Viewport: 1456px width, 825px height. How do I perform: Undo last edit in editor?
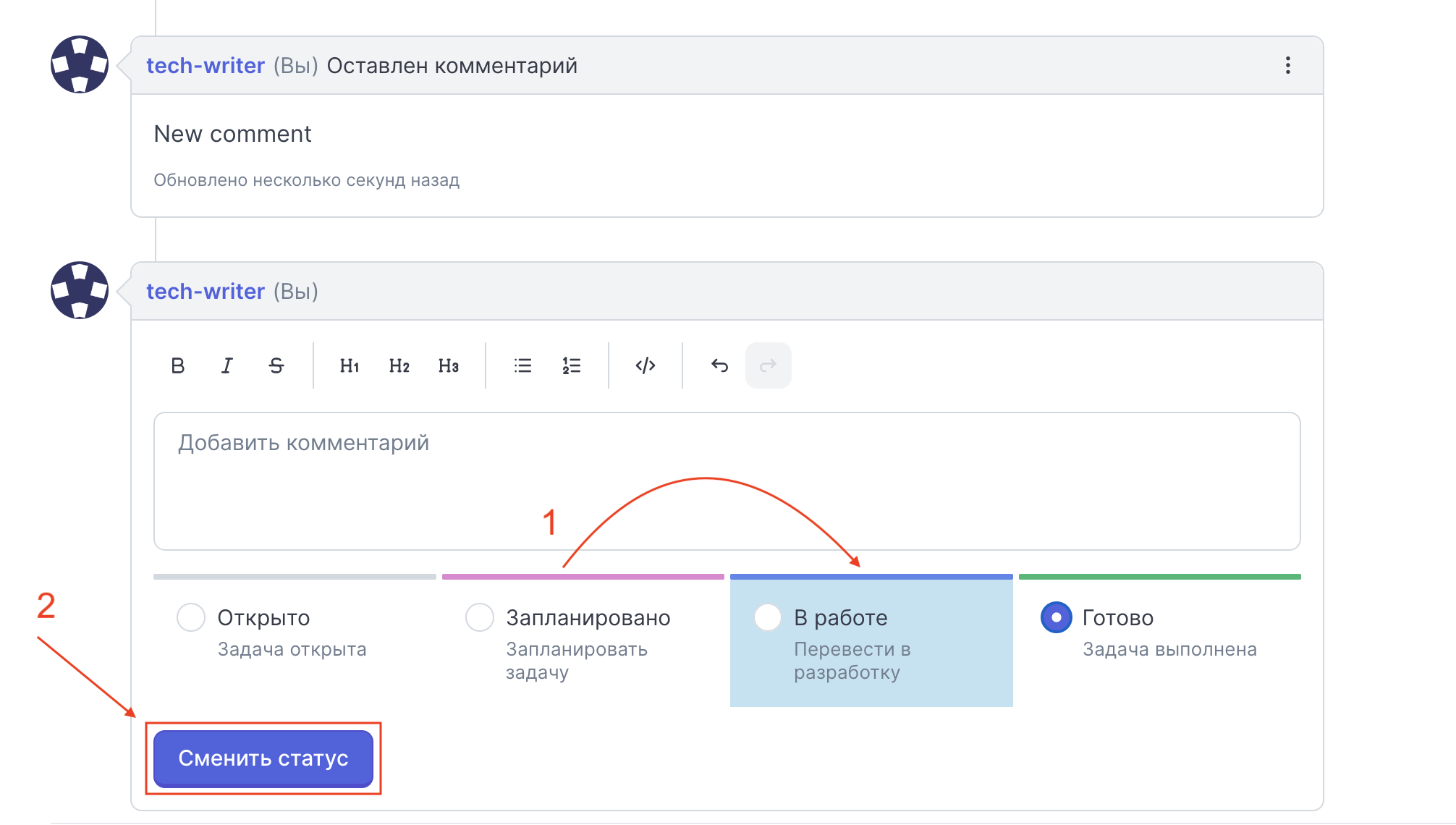pyautogui.click(x=719, y=365)
